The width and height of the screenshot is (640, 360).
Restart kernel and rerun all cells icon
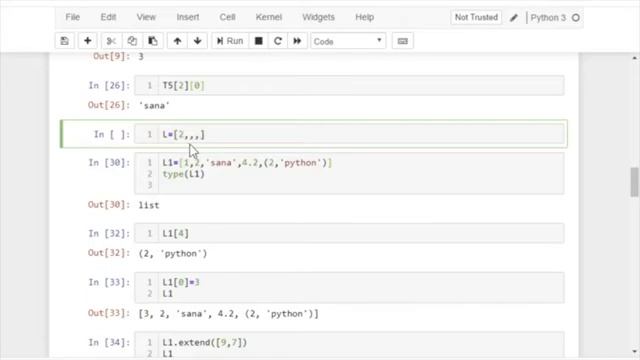point(297,41)
